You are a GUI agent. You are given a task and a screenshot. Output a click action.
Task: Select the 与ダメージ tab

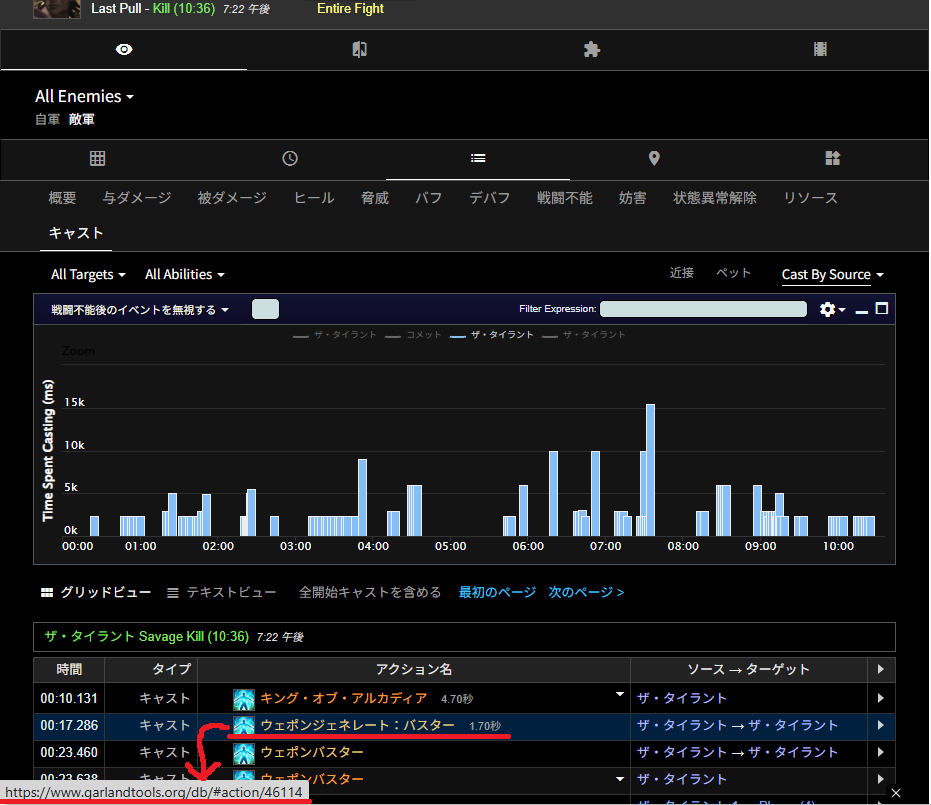click(136, 198)
